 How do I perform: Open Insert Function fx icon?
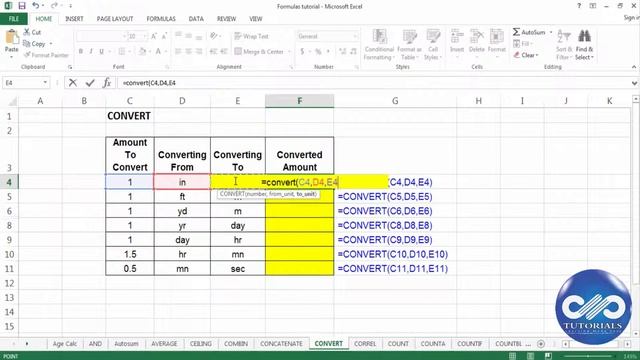[x=107, y=83]
